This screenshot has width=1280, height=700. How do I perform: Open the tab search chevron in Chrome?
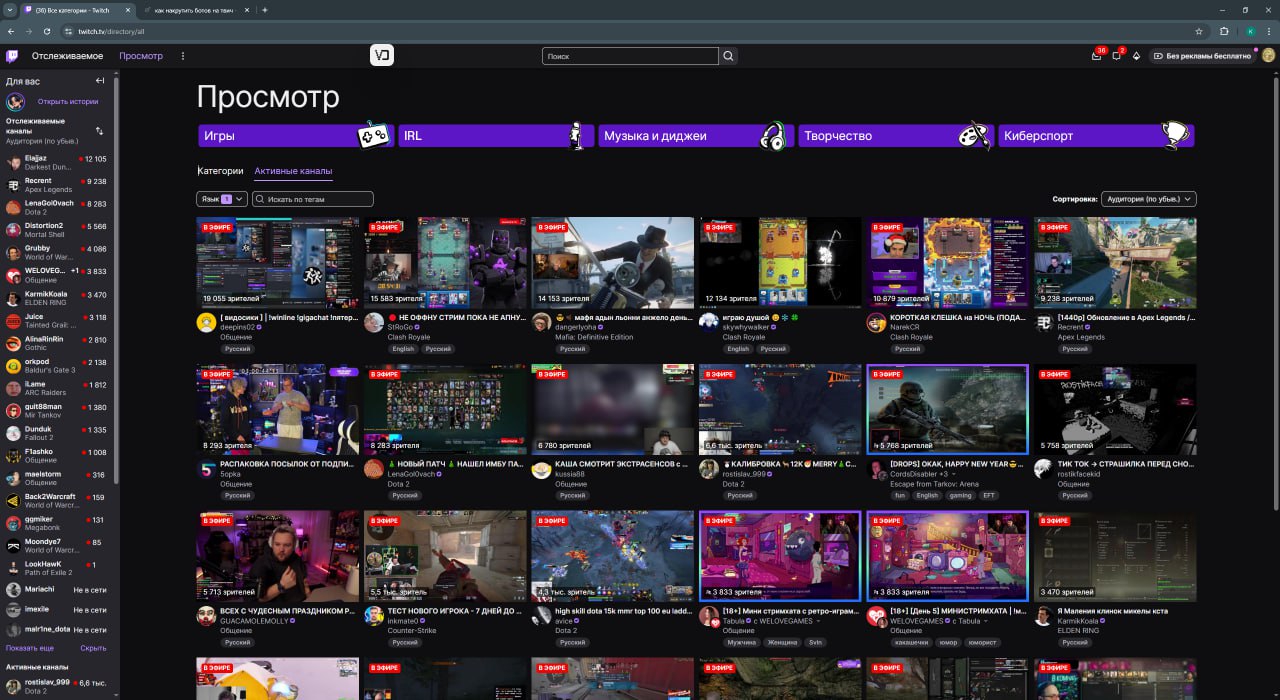(x=11, y=10)
